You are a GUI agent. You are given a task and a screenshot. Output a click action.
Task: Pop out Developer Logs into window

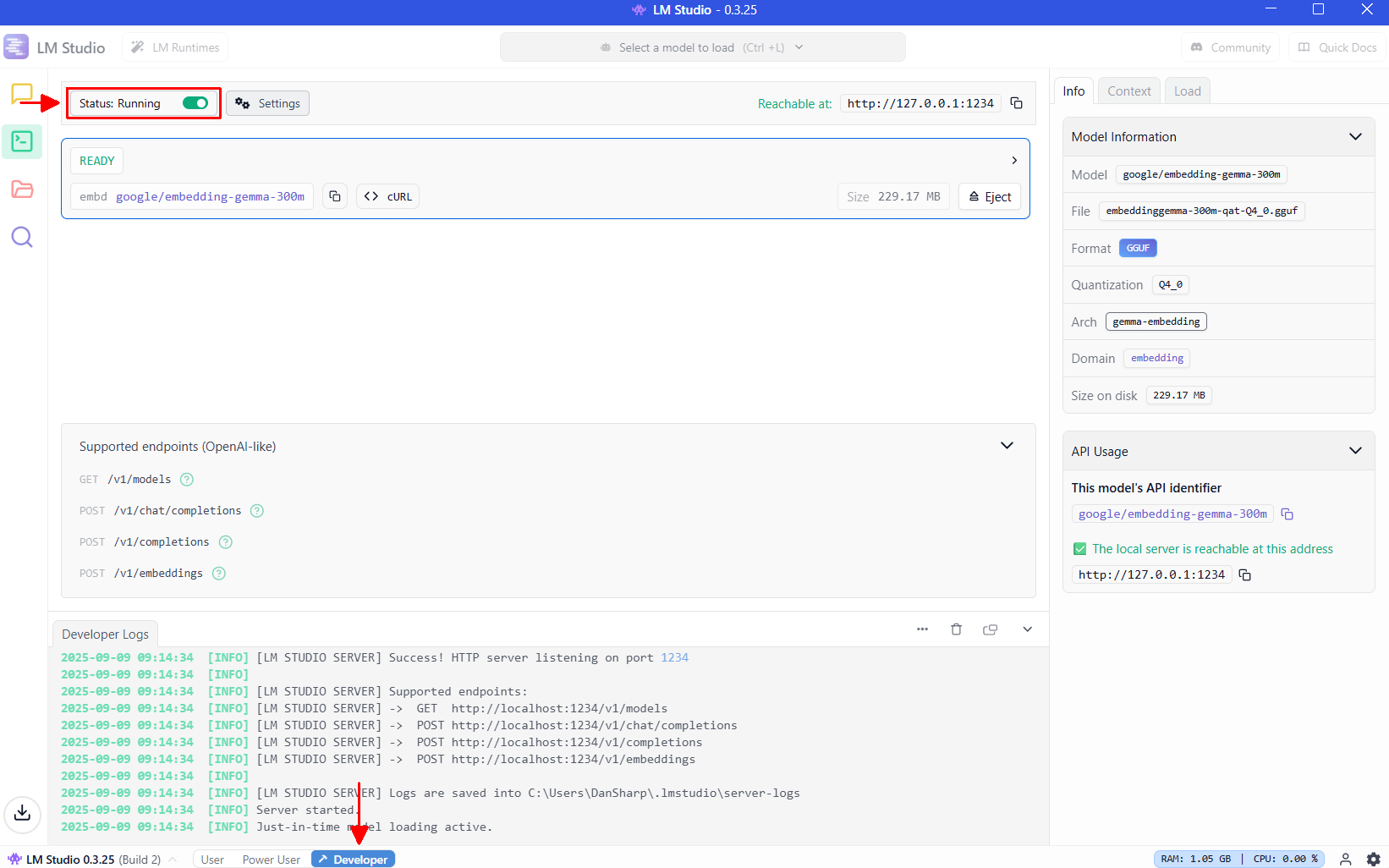(x=991, y=629)
